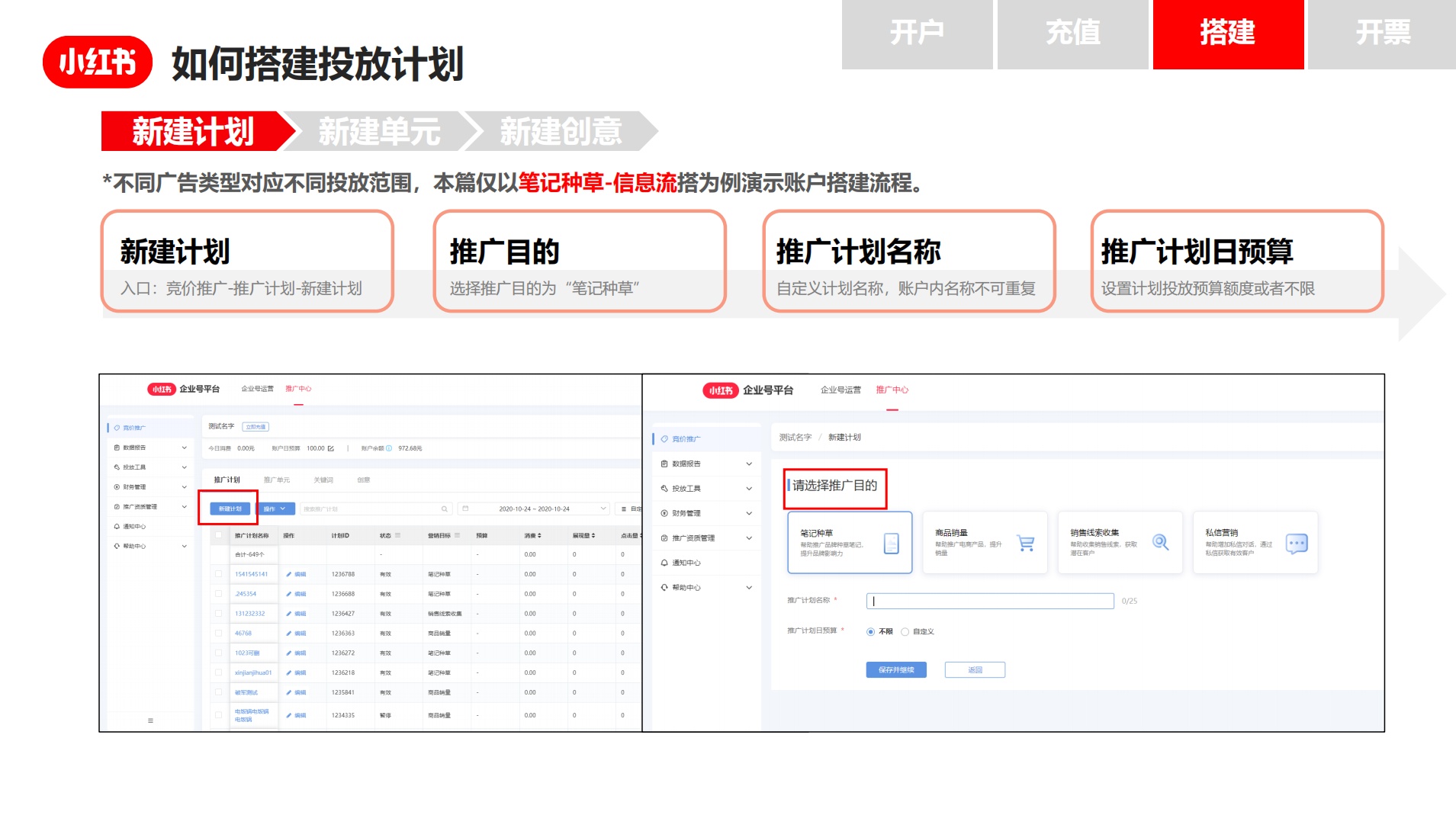Select the 不限 radio for daily budget
Viewport: 1456px width, 815px height.
(871, 631)
